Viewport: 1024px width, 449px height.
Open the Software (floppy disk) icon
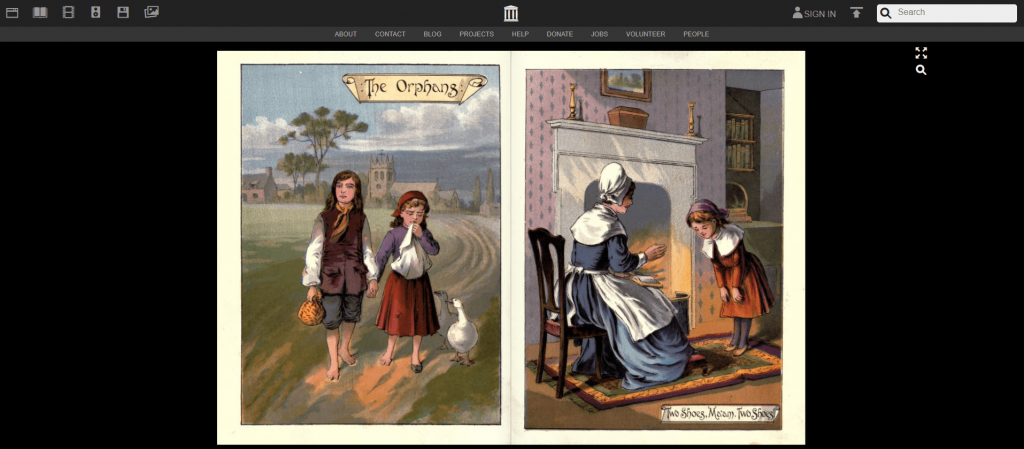click(x=123, y=12)
